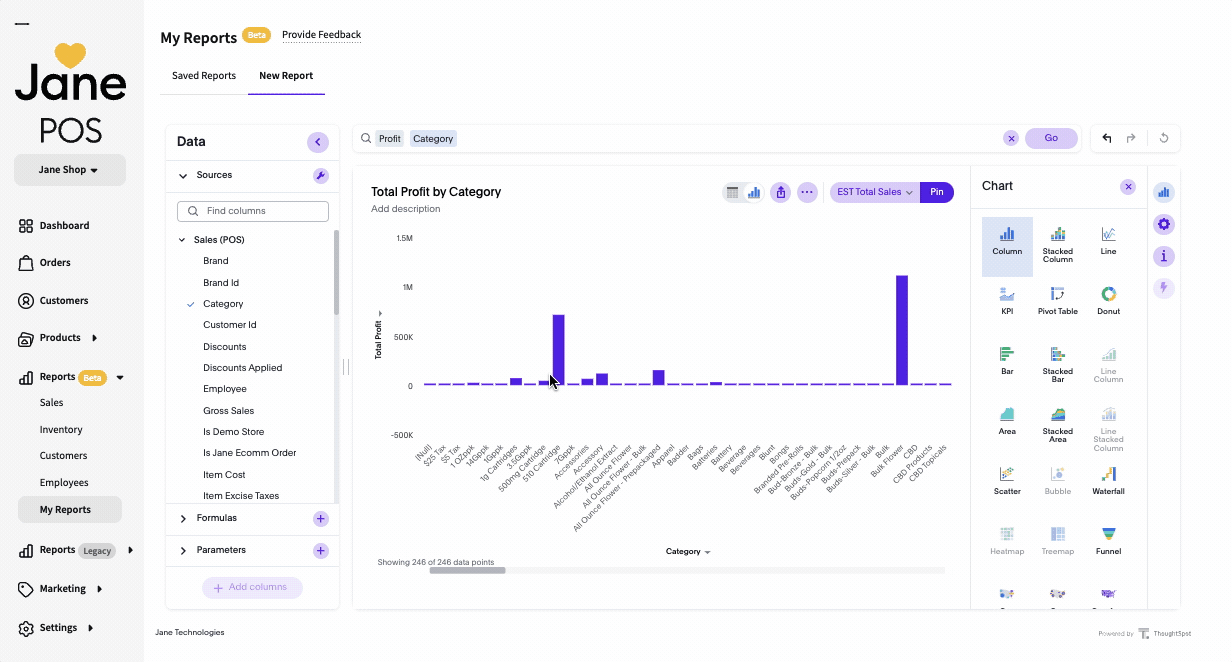Pick the Donut chart type

pyautogui.click(x=1108, y=302)
